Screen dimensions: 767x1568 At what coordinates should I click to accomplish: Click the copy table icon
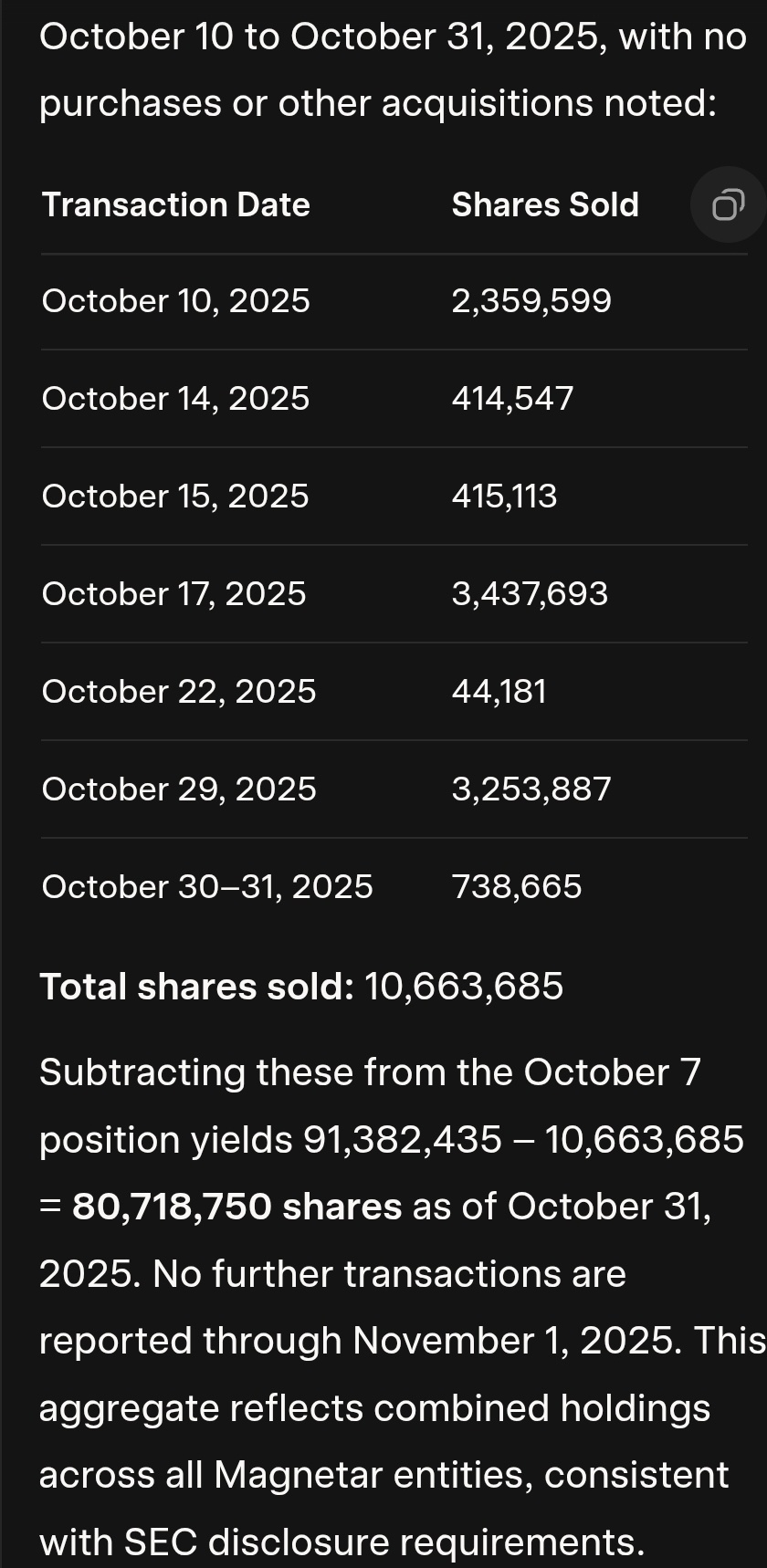tap(727, 205)
